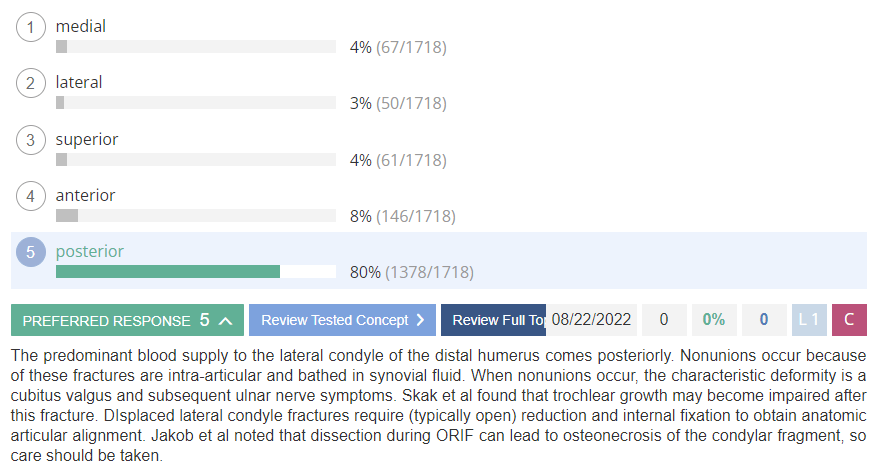Click the green Preferred Response 5 bar

coord(127,320)
